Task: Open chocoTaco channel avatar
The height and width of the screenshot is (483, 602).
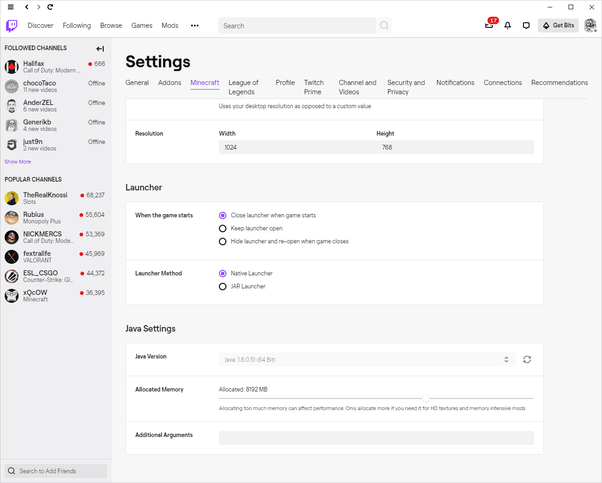Action: [12, 86]
